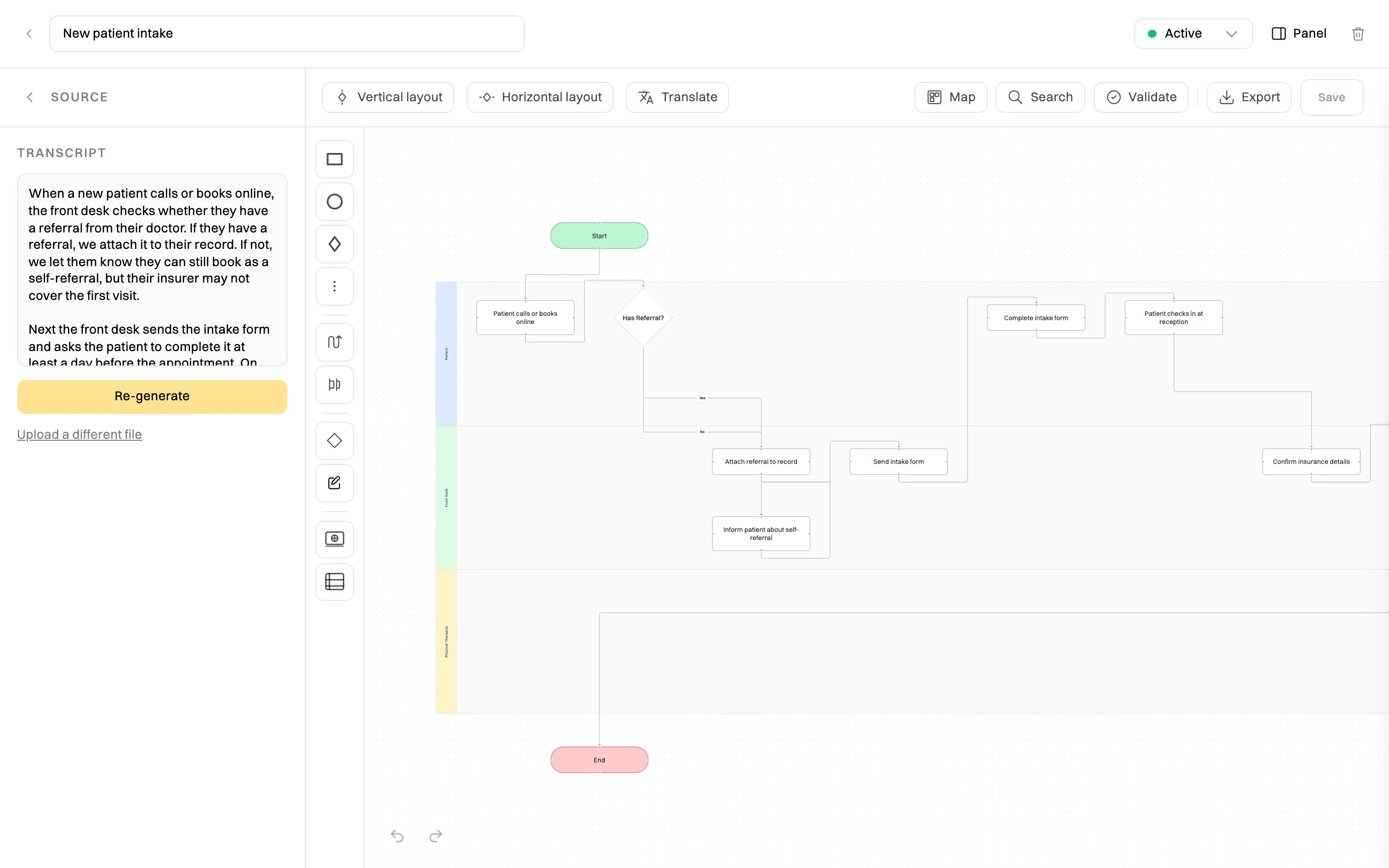The width and height of the screenshot is (1389, 868).
Task: Toggle the Panel view
Action: coord(1299,34)
